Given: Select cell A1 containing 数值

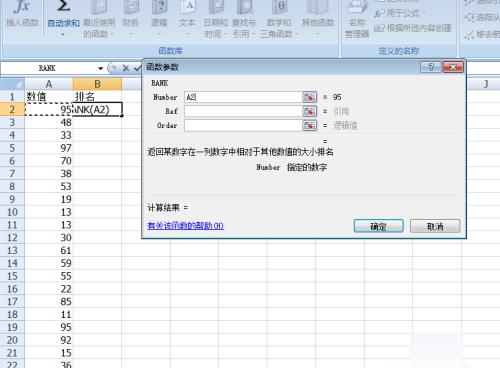Looking at the screenshot, I should point(49,97).
